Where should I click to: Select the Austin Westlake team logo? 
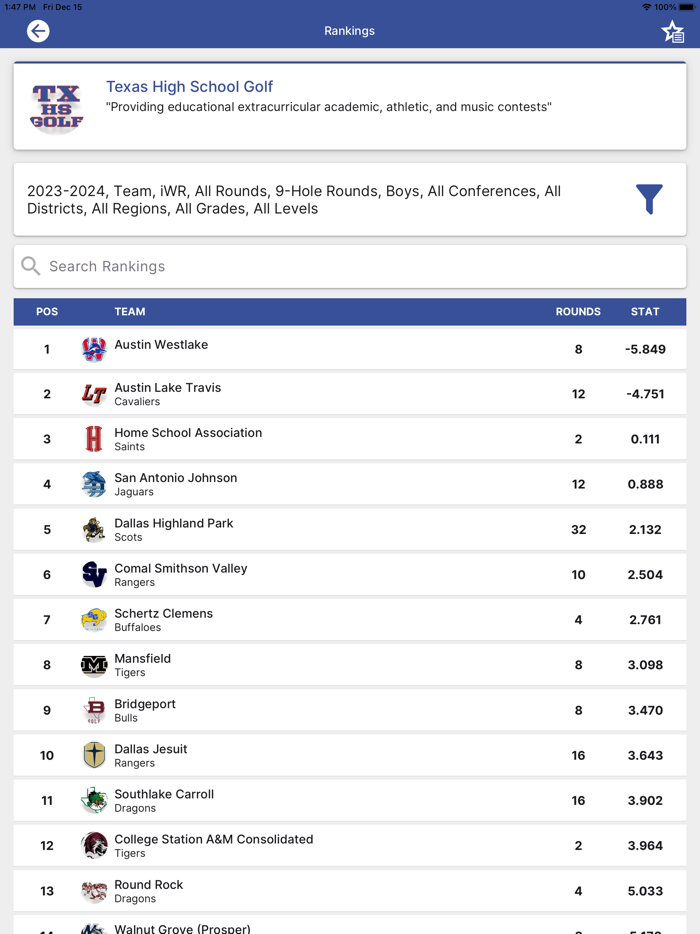93,349
